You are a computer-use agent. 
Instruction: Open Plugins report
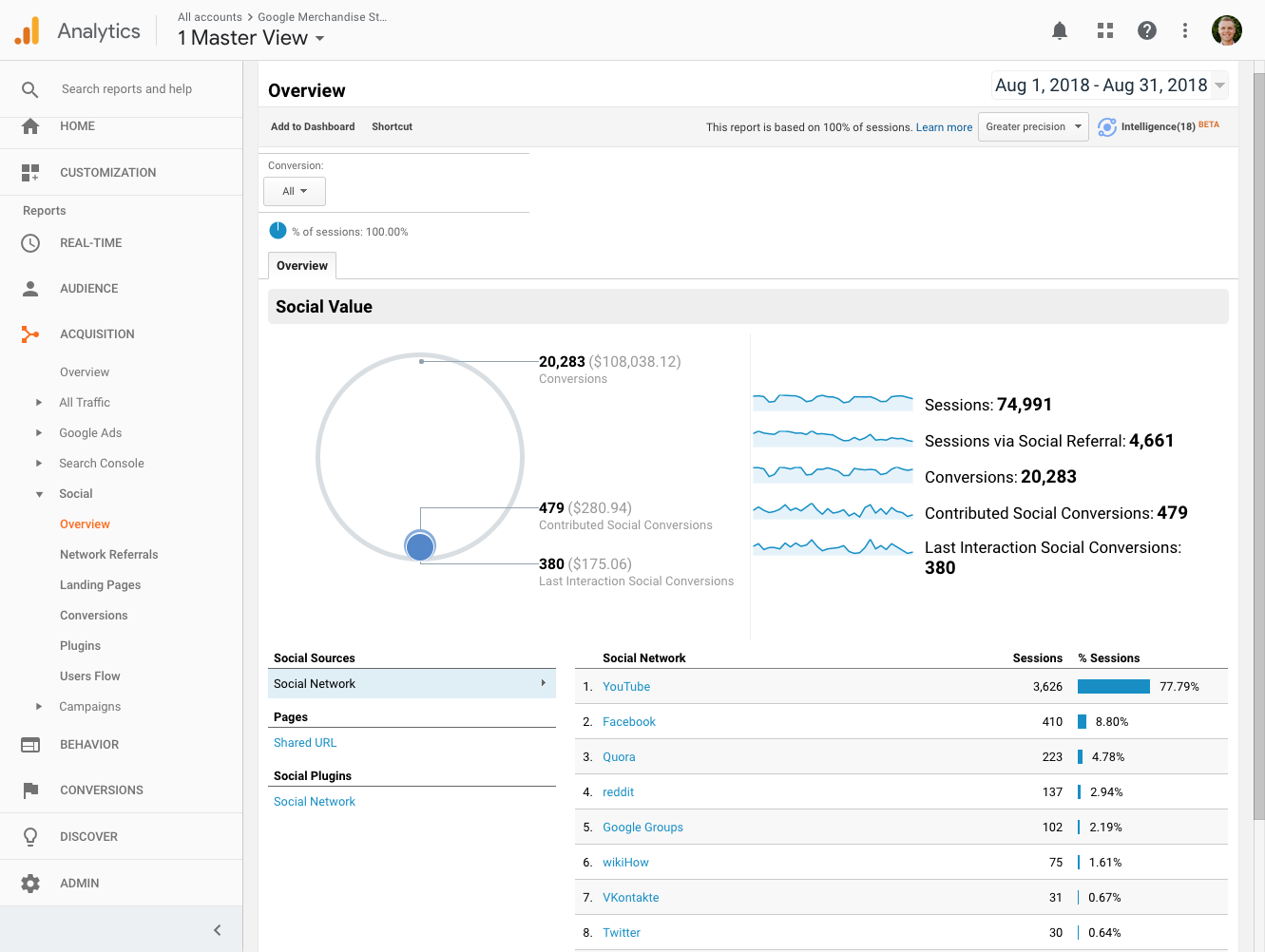click(x=80, y=646)
